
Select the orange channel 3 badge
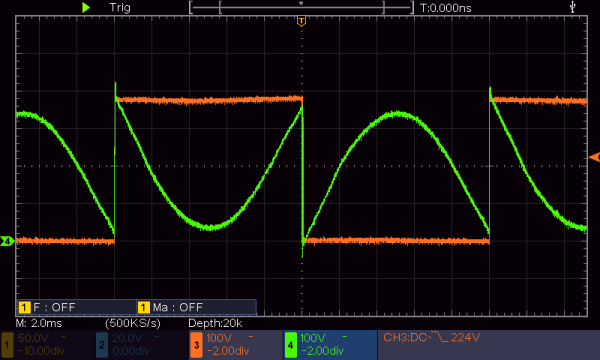click(x=196, y=345)
